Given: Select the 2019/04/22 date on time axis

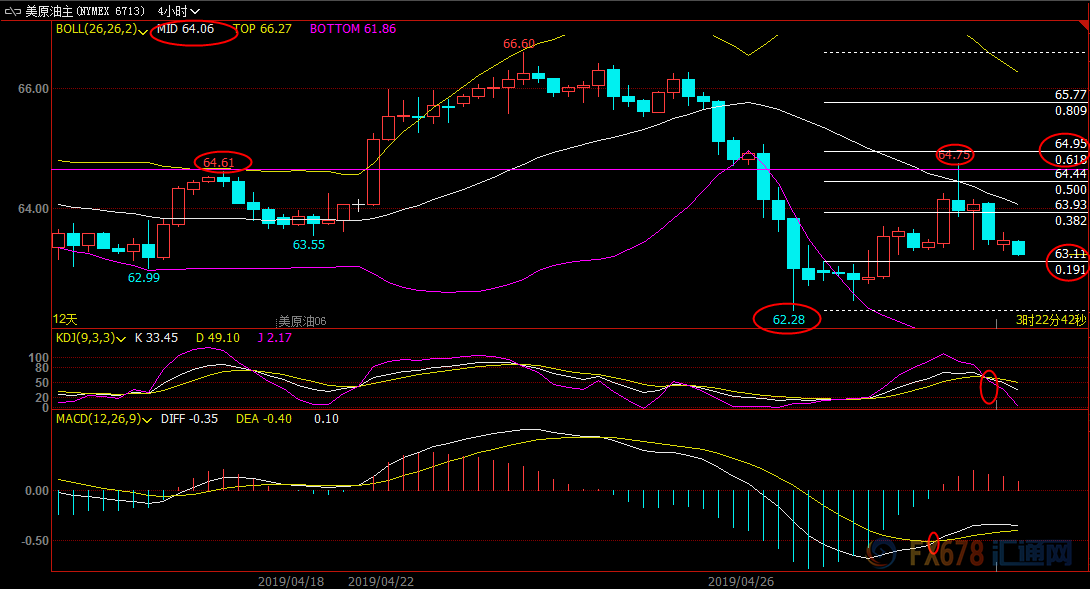Looking at the screenshot, I should pos(381,581).
